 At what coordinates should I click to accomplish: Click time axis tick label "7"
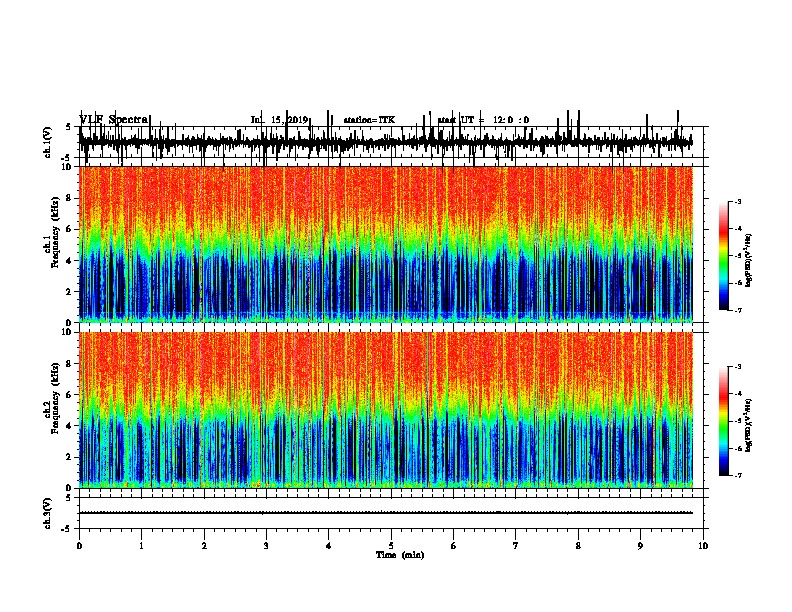pos(516,546)
